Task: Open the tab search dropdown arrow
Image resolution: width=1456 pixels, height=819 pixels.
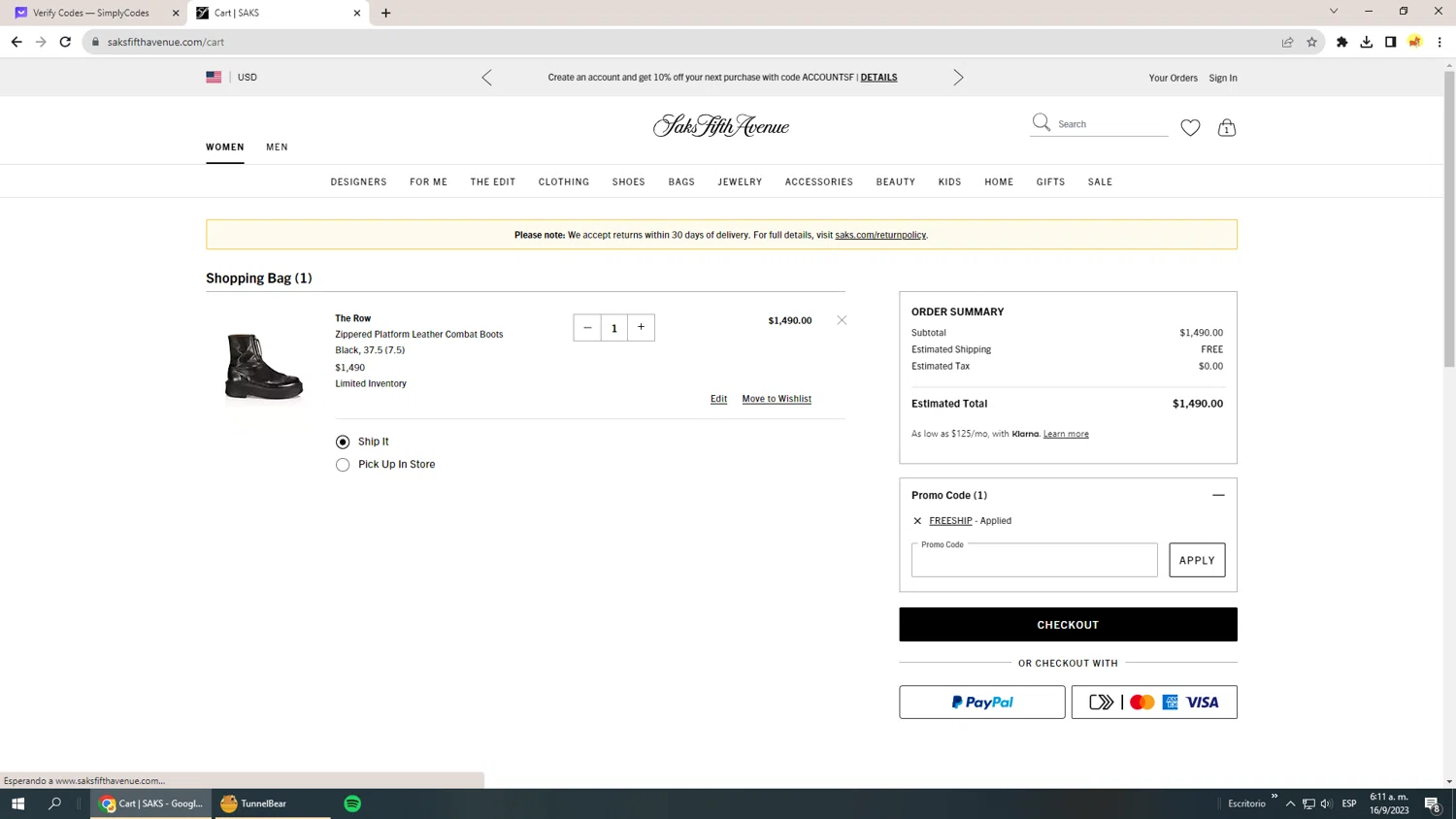Action: [1333, 12]
